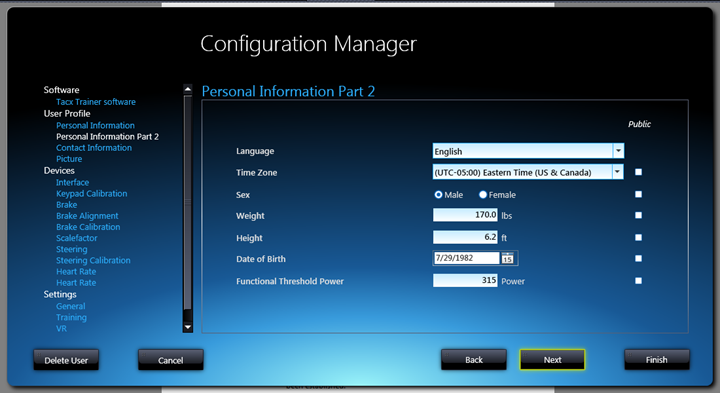Open Brake Calibration page
This screenshot has height=393, width=720.
click(x=88, y=227)
